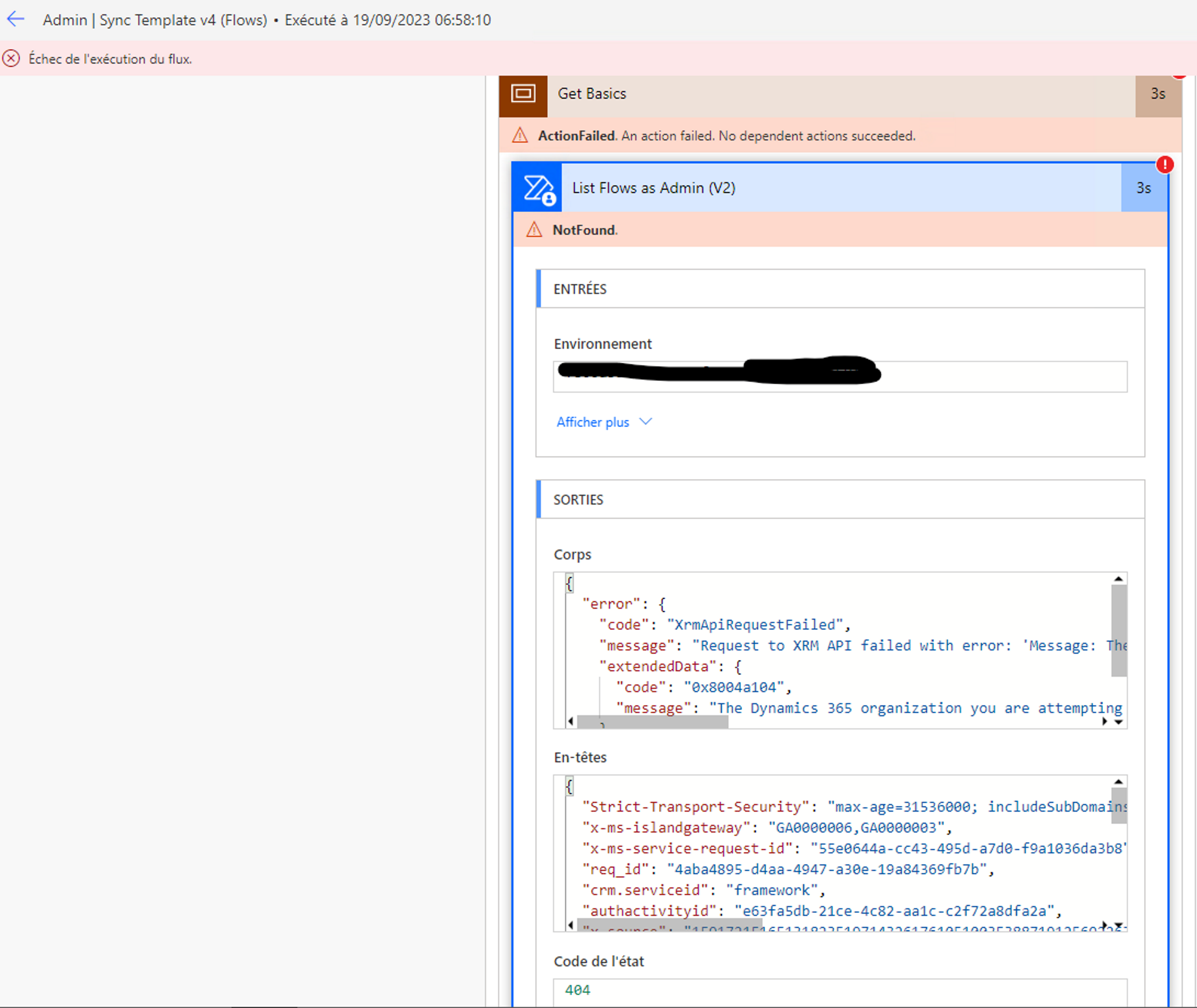Screen dimensions: 1197x1008
Task: Click the back arrow to return to run history
Action: 15,19
